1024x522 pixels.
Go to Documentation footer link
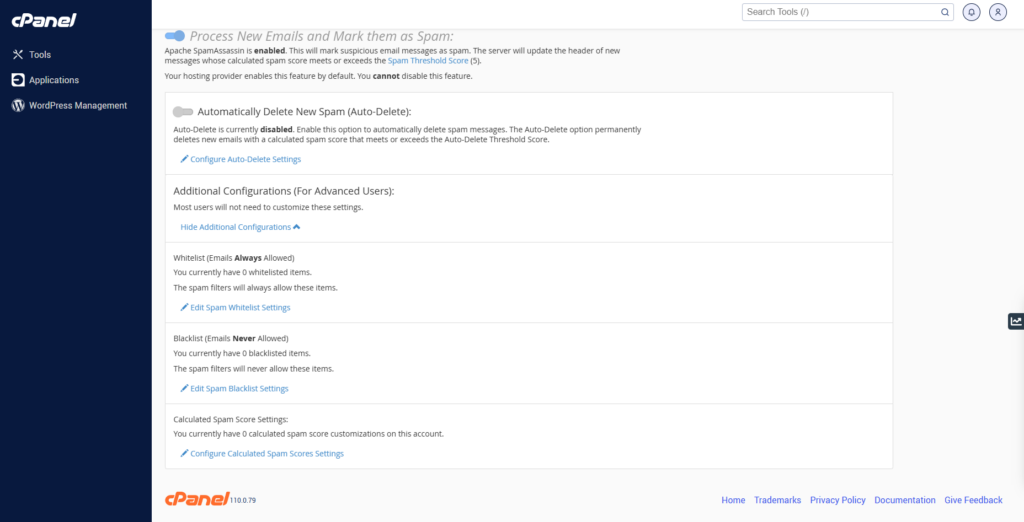point(904,500)
